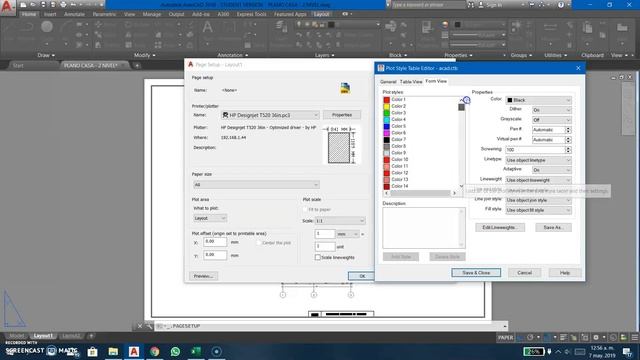Viewport: 640px width, 360px height.
Task: Open the Text tool in Annotation panel
Action: [207, 28]
